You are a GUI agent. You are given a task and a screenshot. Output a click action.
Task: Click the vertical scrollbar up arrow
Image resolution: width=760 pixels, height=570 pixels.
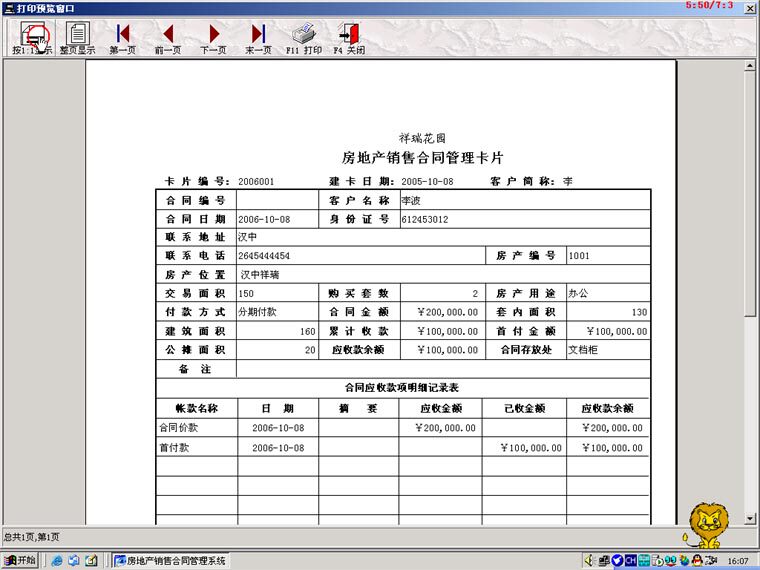[x=750, y=65]
